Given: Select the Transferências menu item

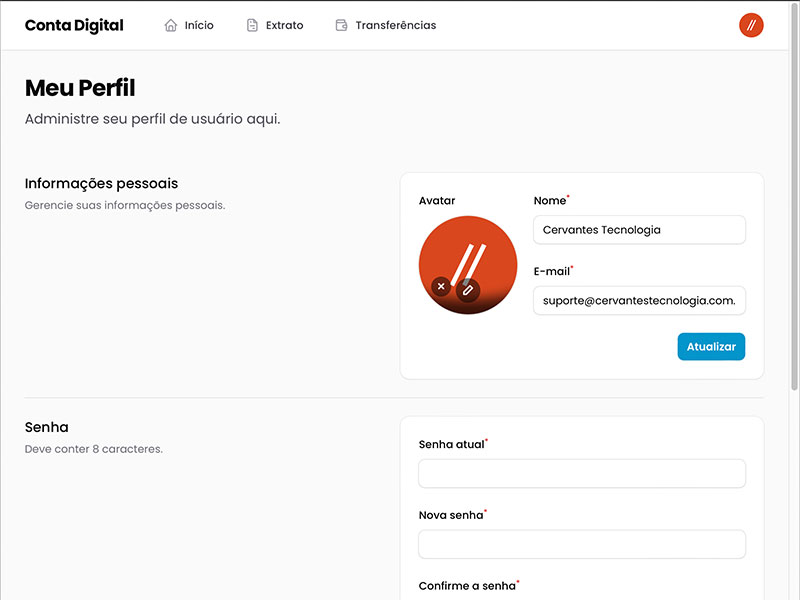Looking at the screenshot, I should [395, 25].
